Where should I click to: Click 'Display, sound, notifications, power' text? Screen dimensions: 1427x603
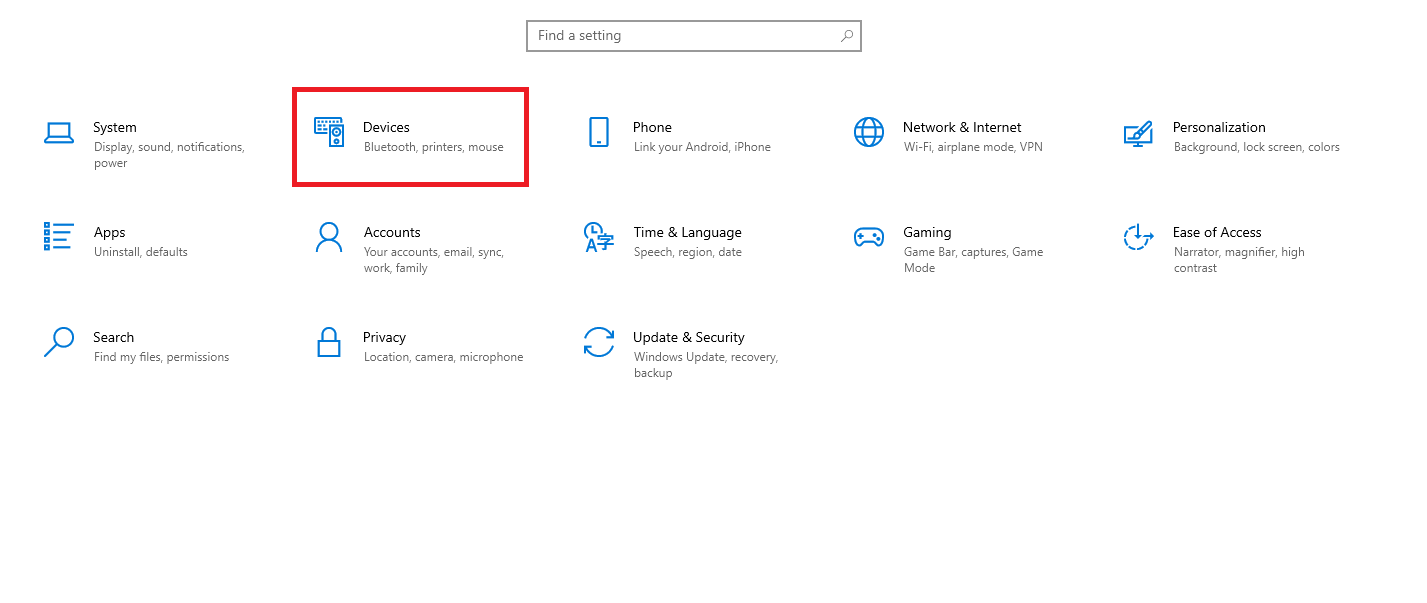169,155
